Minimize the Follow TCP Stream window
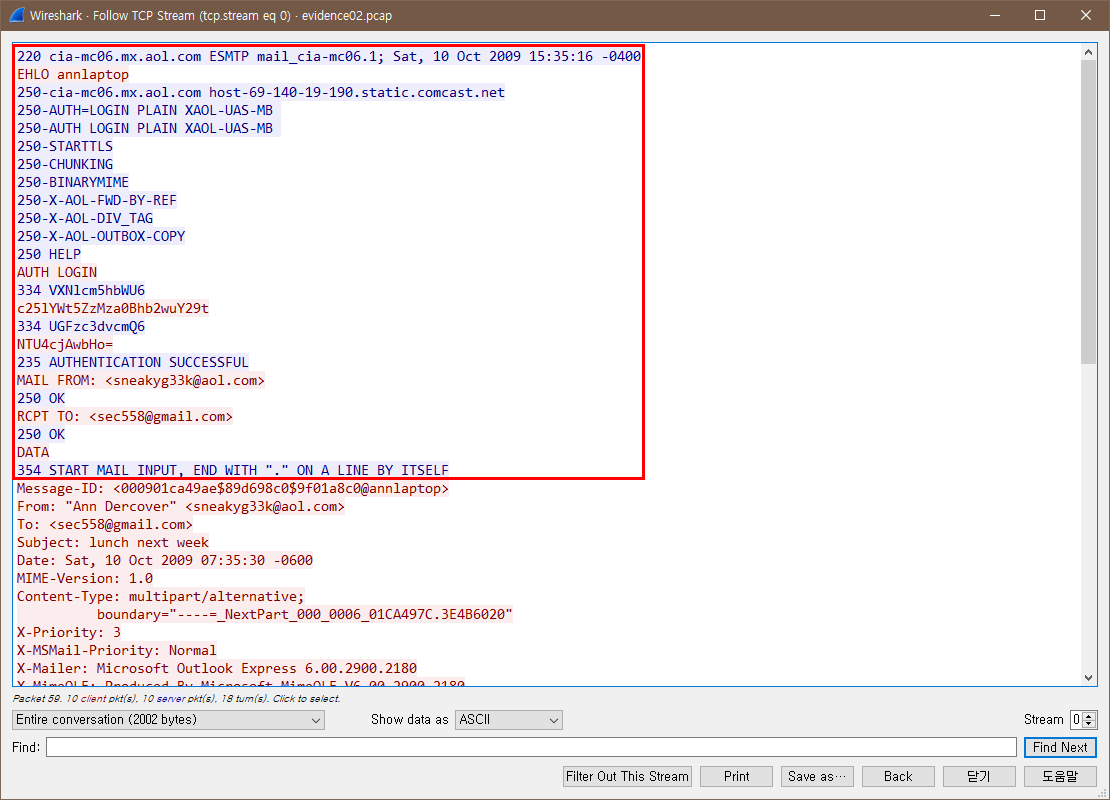Viewport: 1110px width, 800px height. coord(995,15)
